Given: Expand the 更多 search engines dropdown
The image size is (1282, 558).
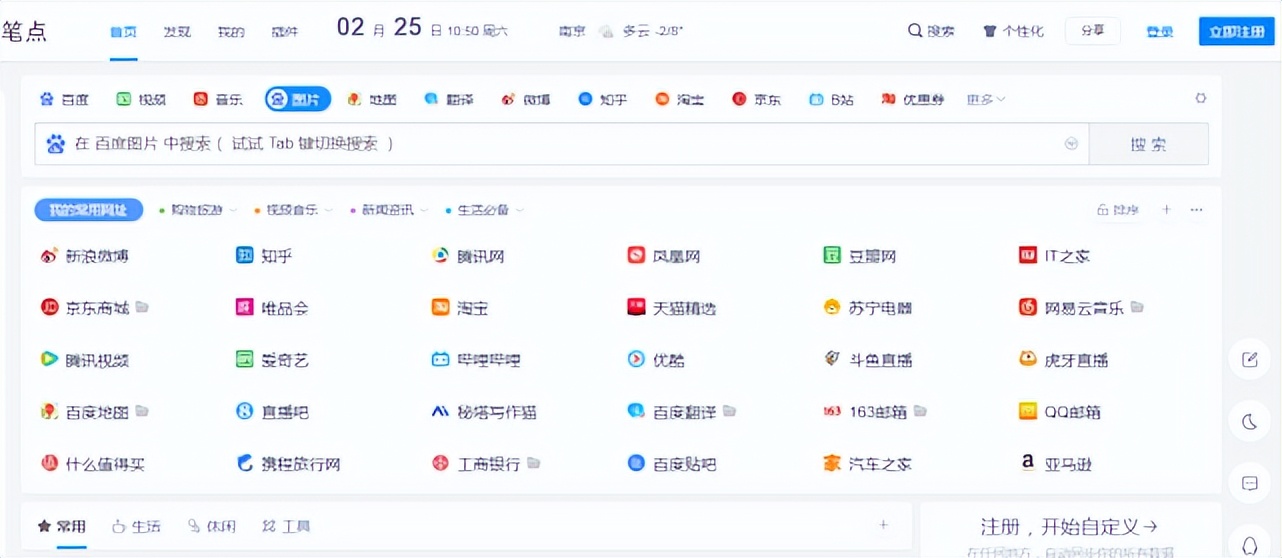Looking at the screenshot, I should click(x=986, y=99).
